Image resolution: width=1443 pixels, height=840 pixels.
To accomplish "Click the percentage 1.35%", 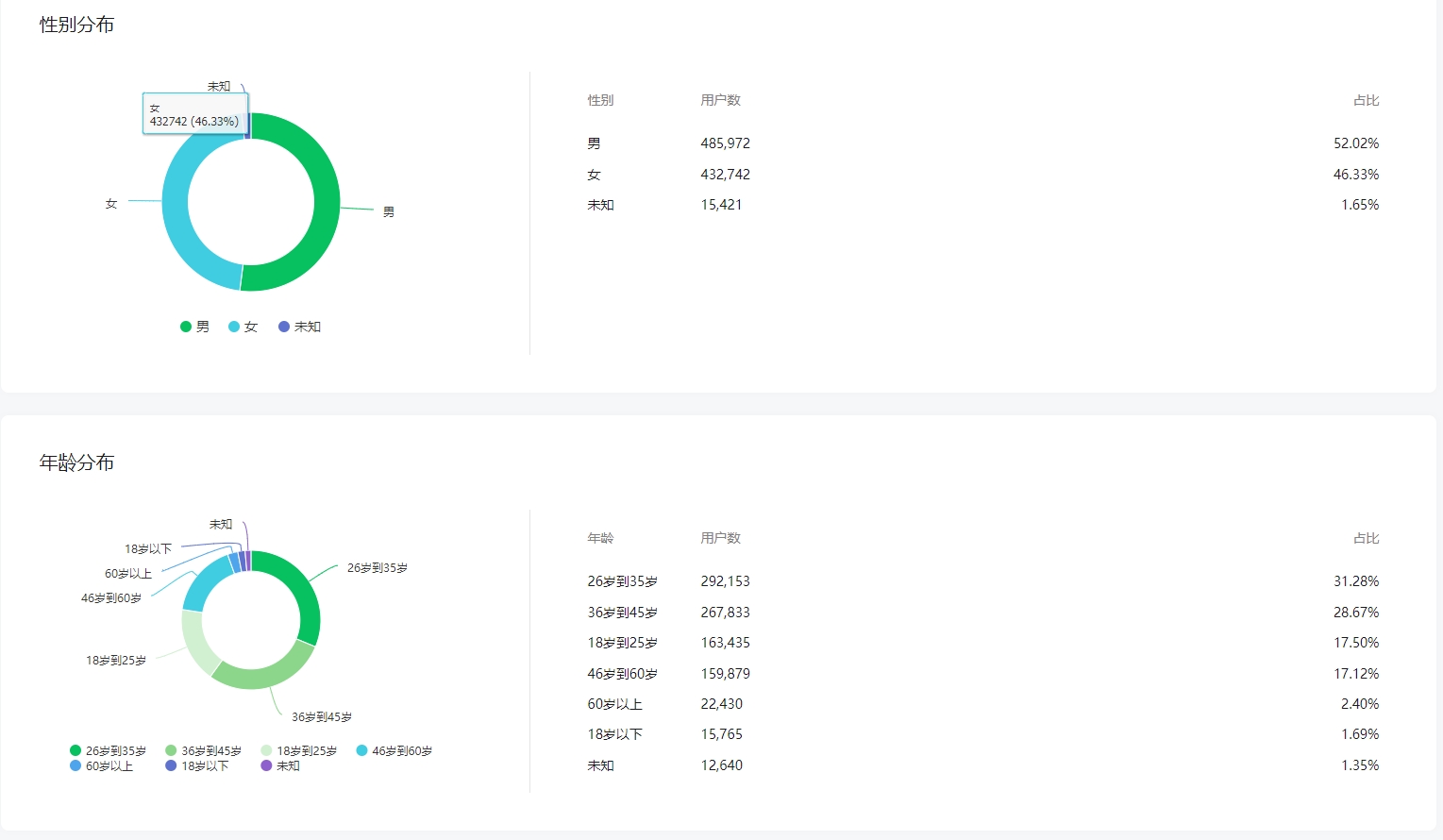I will 1360,765.
